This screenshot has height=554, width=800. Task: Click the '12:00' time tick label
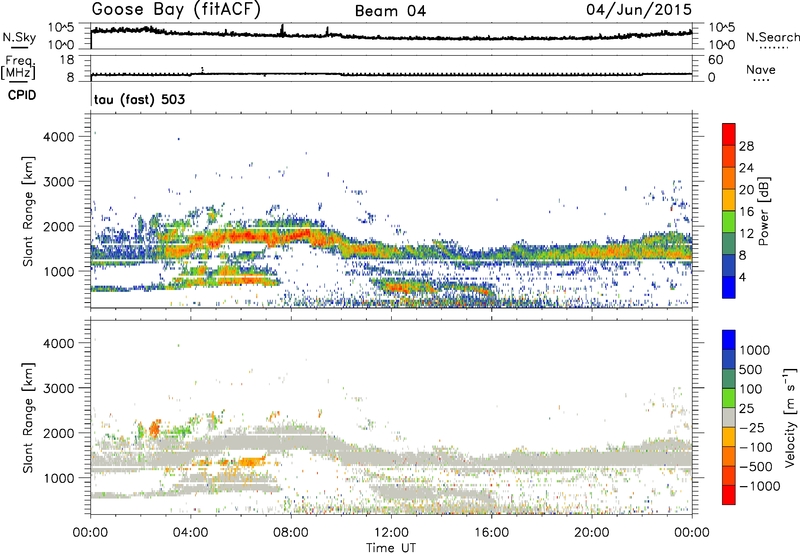pos(391,533)
